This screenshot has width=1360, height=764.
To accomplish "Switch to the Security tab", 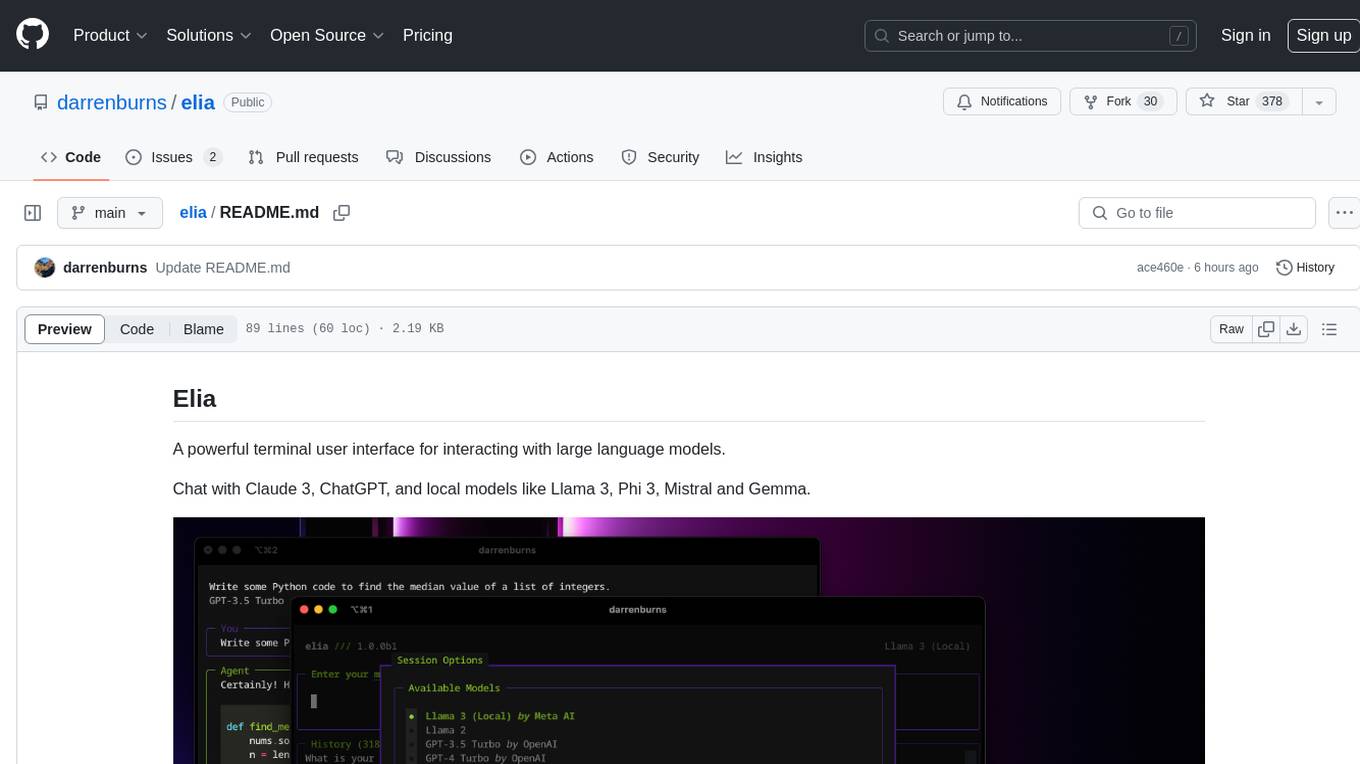I will pyautogui.click(x=660, y=157).
